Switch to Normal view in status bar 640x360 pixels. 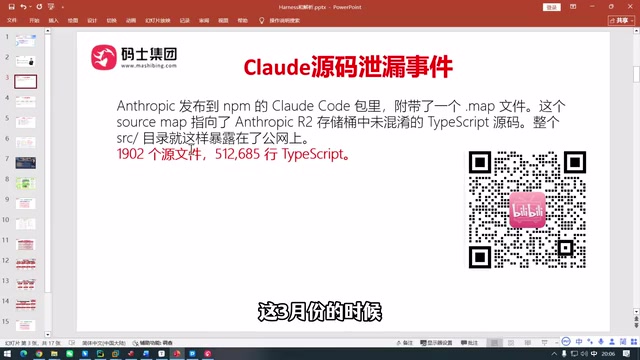click(x=494, y=343)
